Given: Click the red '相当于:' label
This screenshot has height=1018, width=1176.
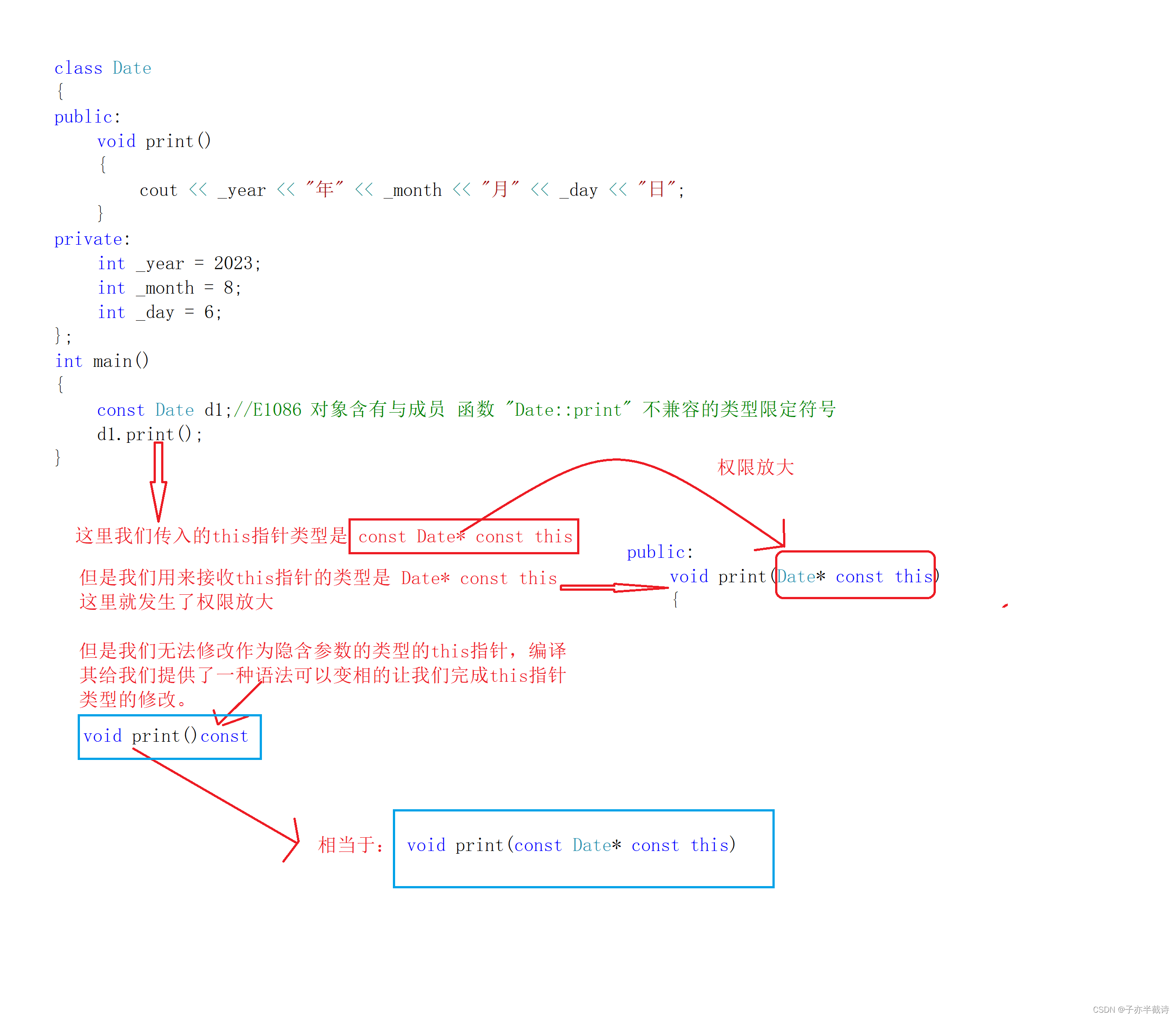Looking at the screenshot, I should [350, 845].
